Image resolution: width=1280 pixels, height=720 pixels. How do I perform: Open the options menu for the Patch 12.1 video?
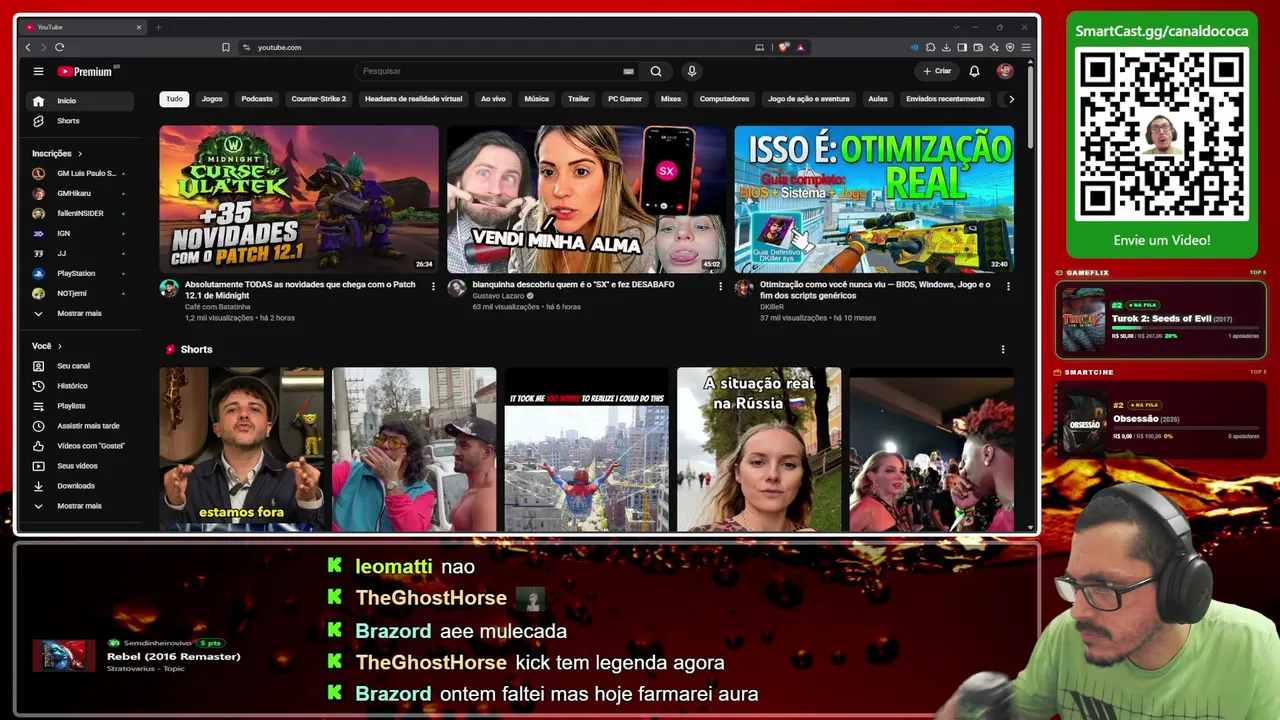click(433, 286)
